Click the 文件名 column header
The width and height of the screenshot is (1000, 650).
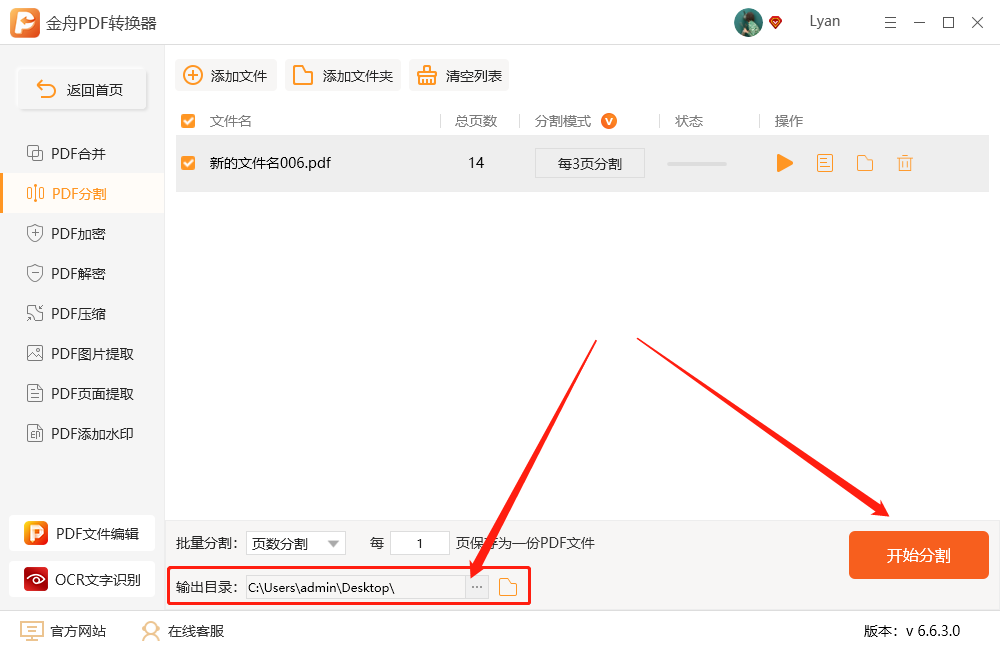pyautogui.click(x=230, y=121)
